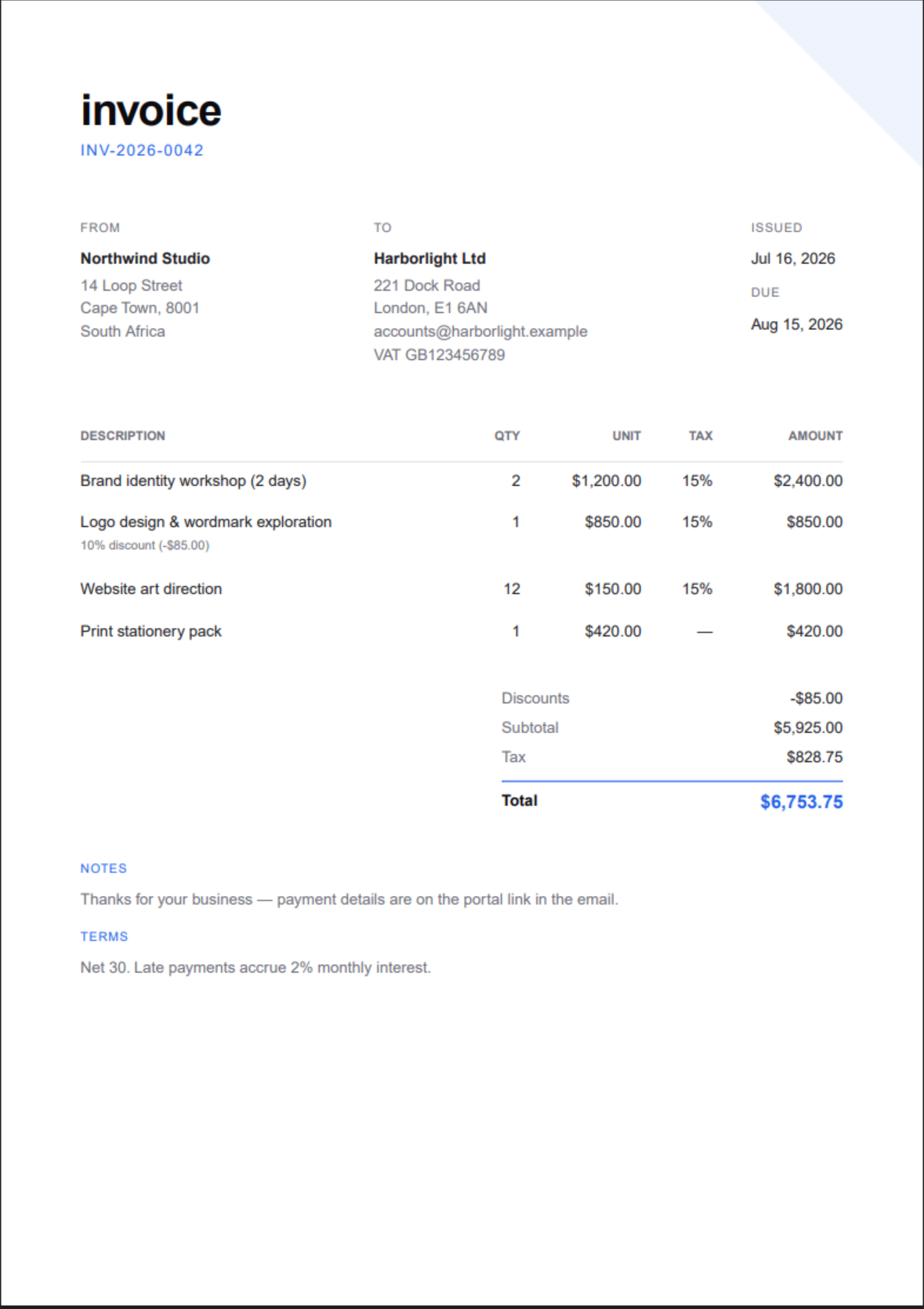Click Logo design & wordmark exploration item

pyautogui.click(x=205, y=522)
